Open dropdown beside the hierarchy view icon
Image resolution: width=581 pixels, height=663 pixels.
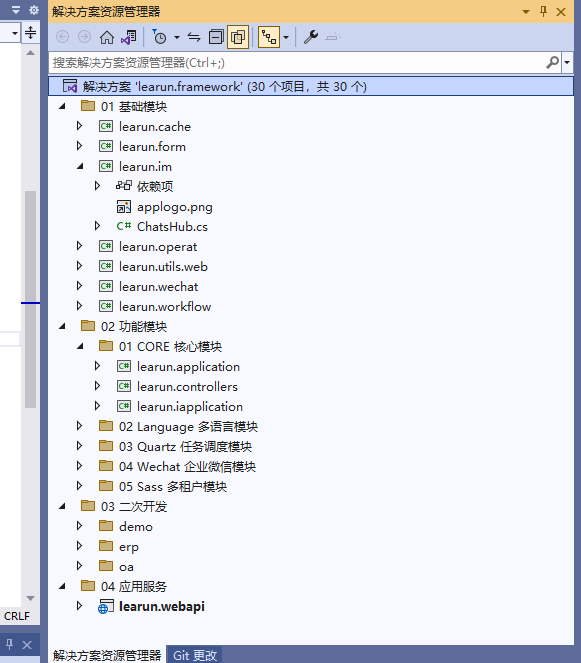pos(286,37)
